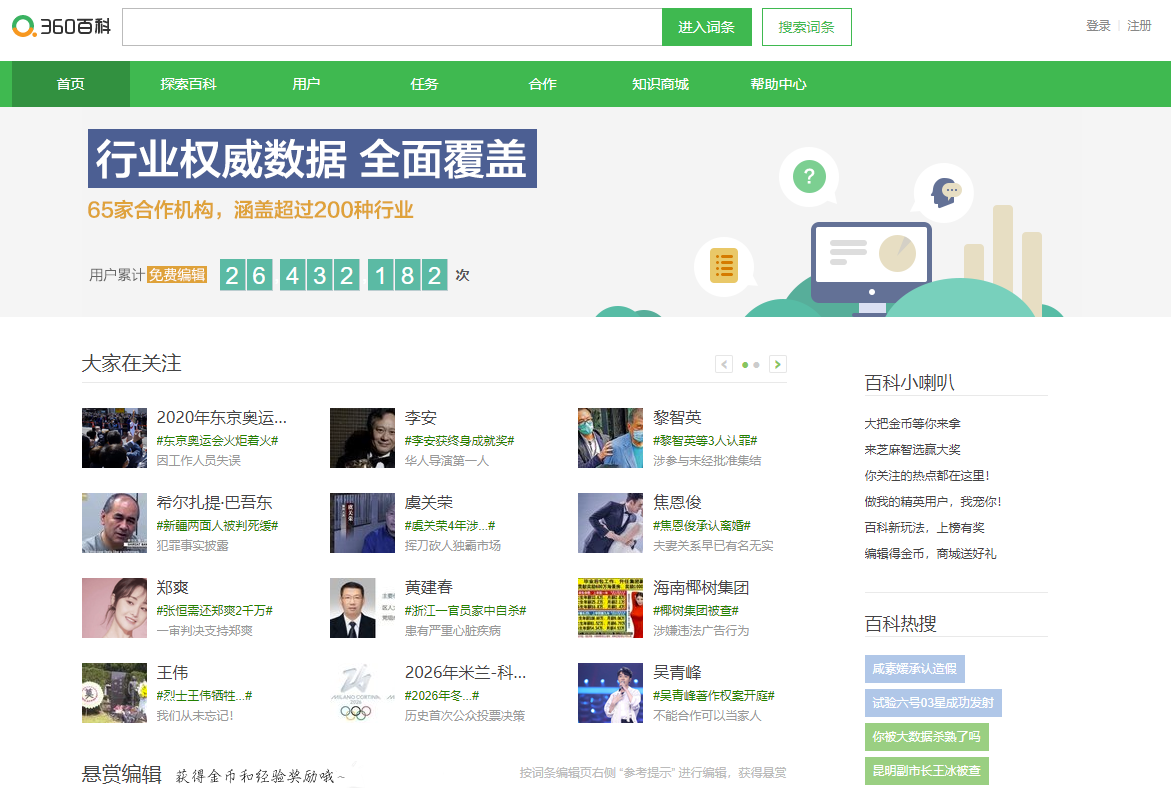This screenshot has height=788, width=1171.
Task: Click the question mark bubble icon
Action: point(809,178)
